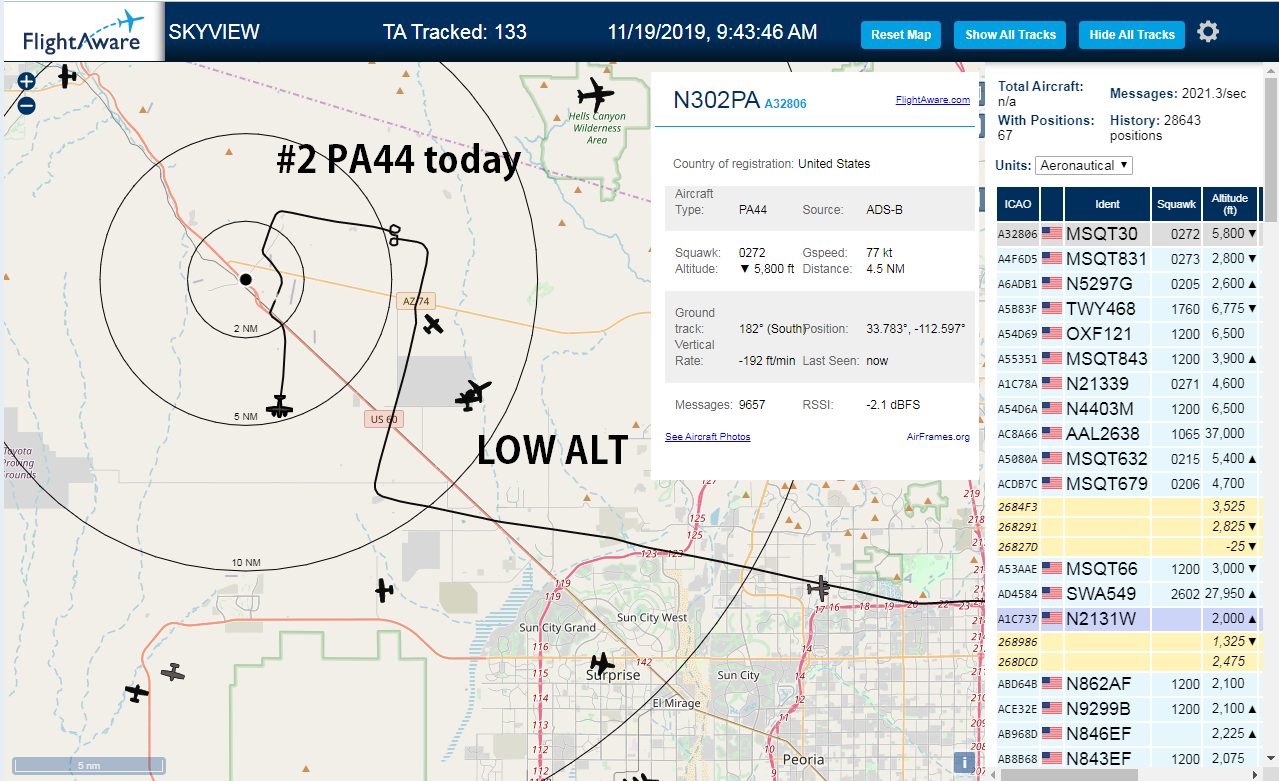Select the yellow 268291 row
Screen dimensions: 1279x781
(x=1128, y=526)
